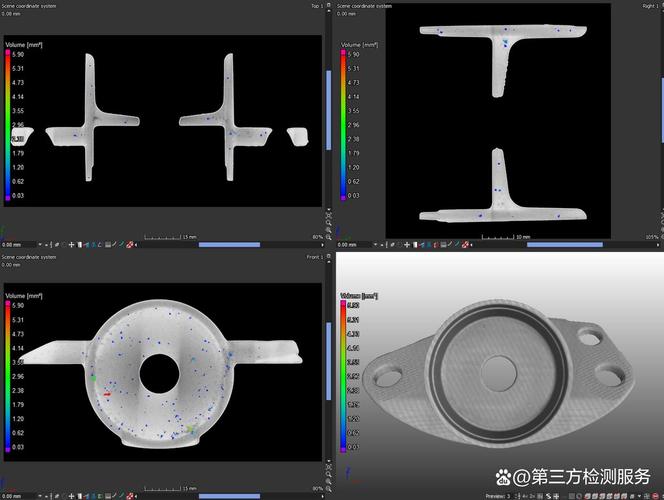Select the last cube orientation icon in 3D toolbar

pos(625,496)
